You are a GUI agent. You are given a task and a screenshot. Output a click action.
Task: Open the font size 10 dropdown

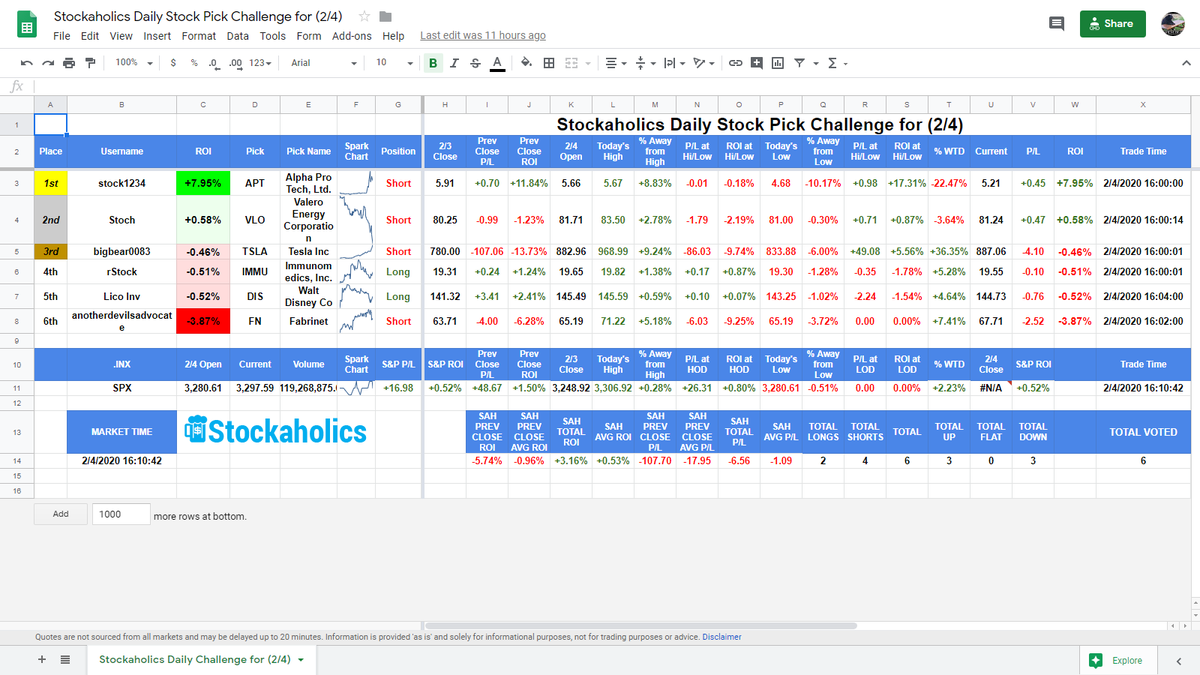(394, 63)
